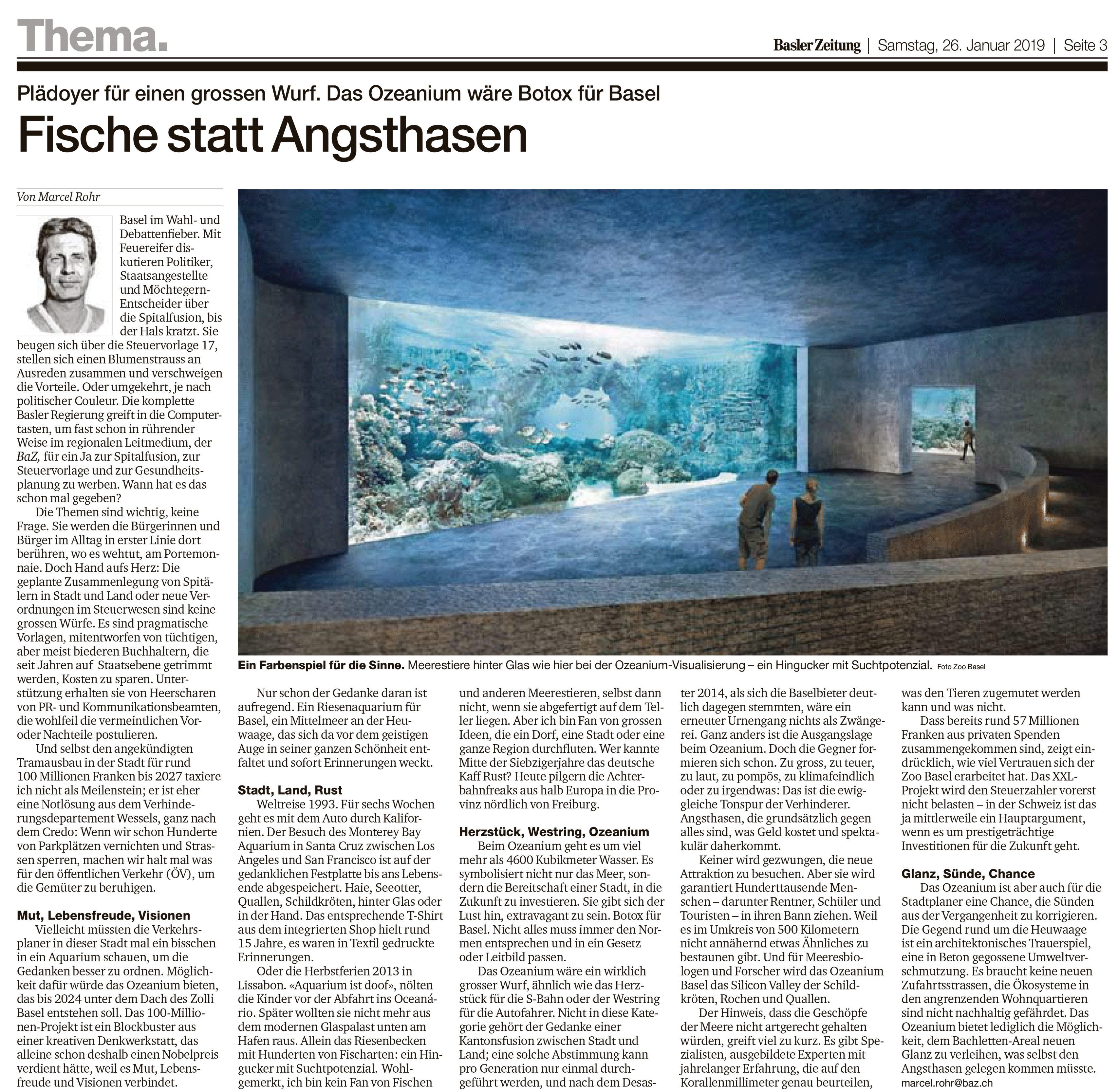Viewport: 1118px width, 1092px height.
Task: Click the Basler Zeitung logo
Action: (x=817, y=45)
